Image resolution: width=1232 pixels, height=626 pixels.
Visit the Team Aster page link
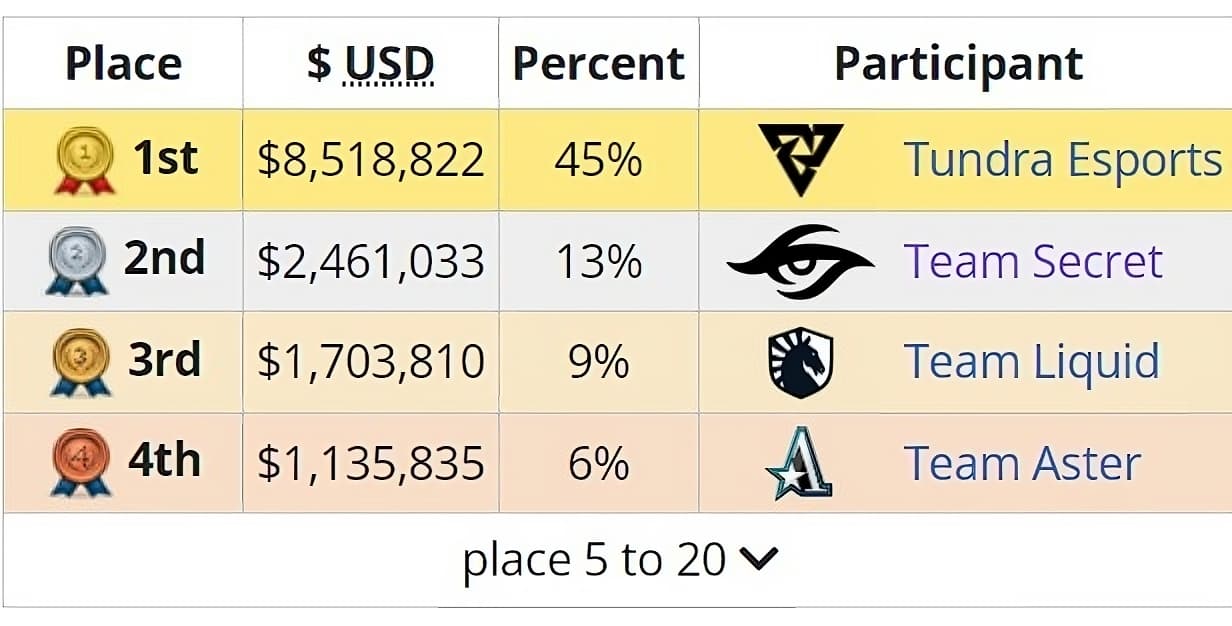click(1022, 463)
